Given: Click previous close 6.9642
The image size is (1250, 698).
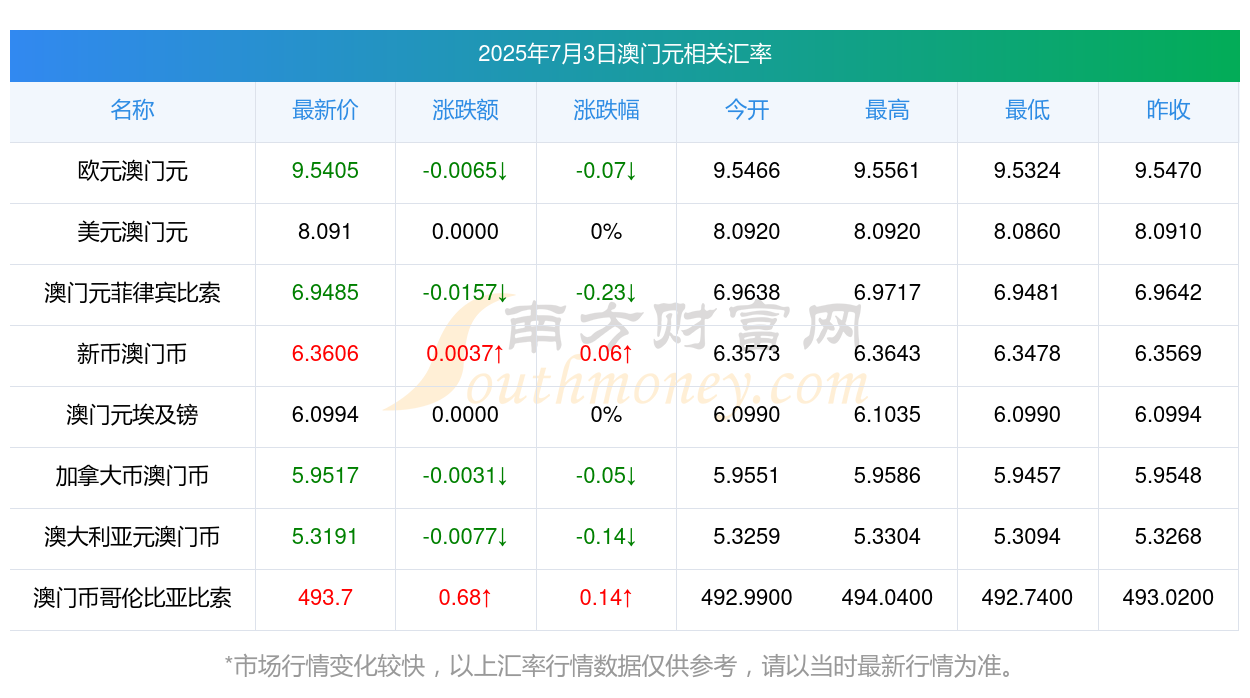Looking at the screenshot, I should coord(1168,293).
